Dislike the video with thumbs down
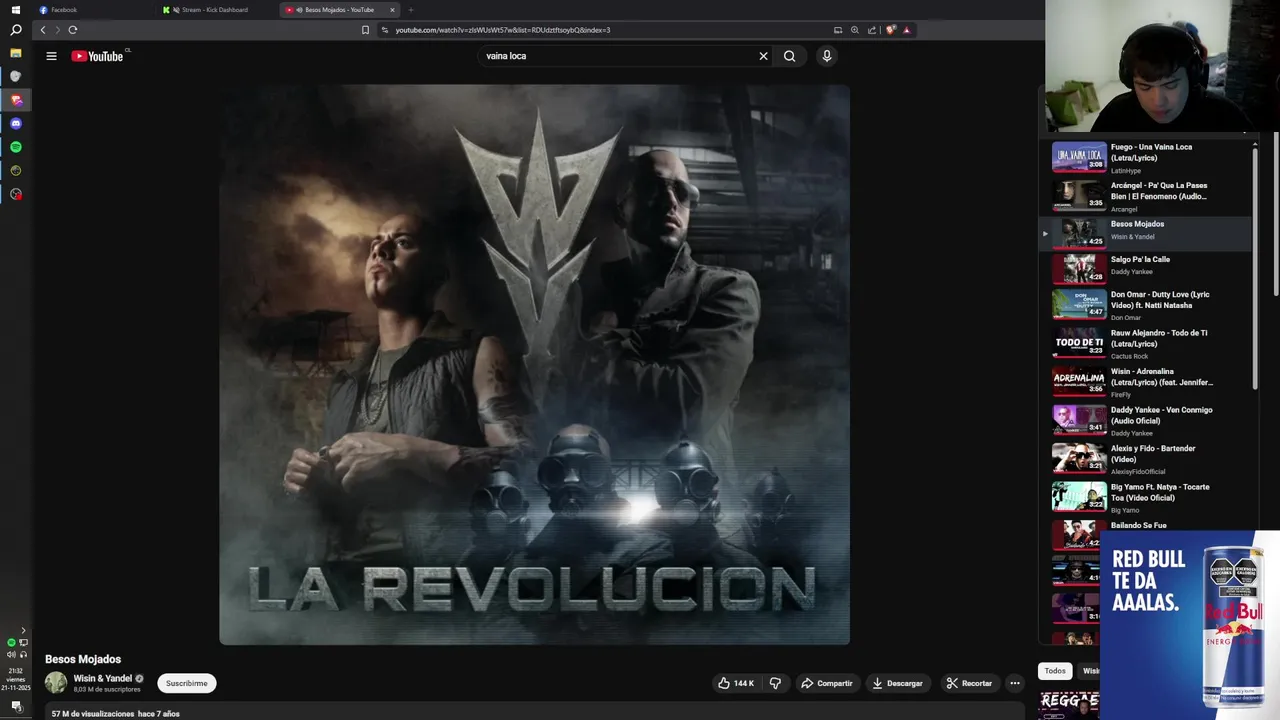Image resolution: width=1280 pixels, height=720 pixels. pyautogui.click(x=775, y=683)
